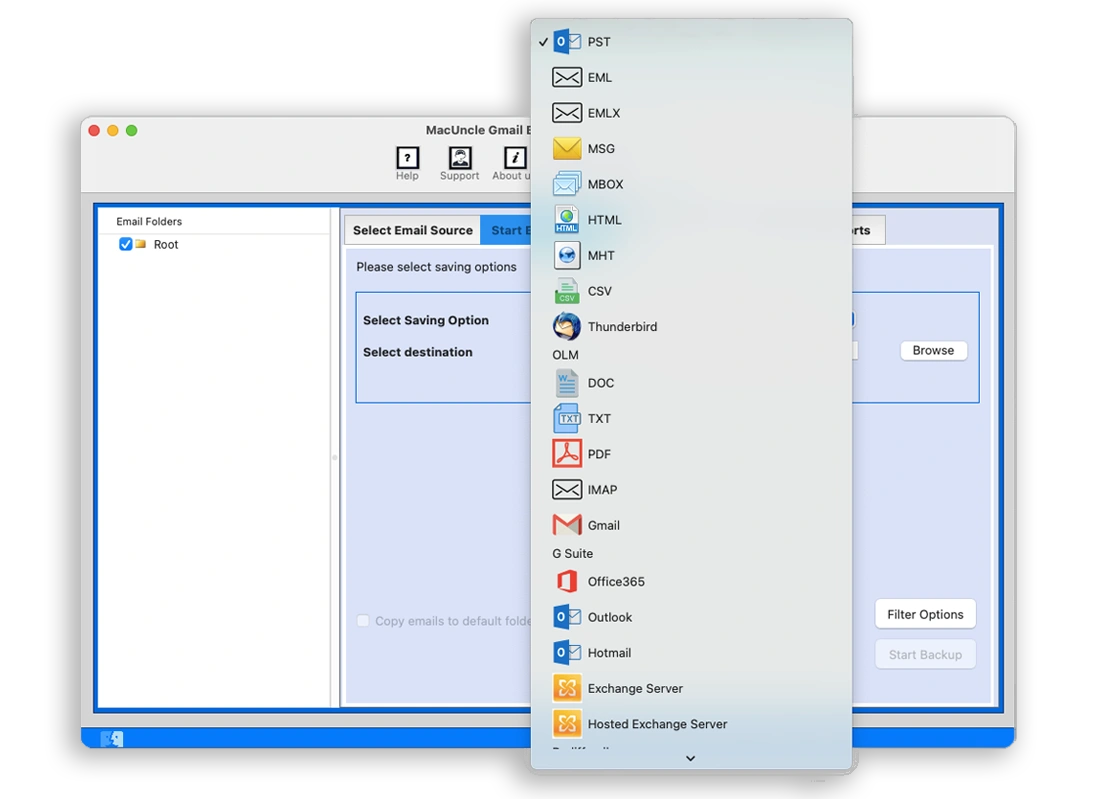Screen dimensions: 1096x799
Task: Click the Hosted Exchange Server icon
Action: 566,724
